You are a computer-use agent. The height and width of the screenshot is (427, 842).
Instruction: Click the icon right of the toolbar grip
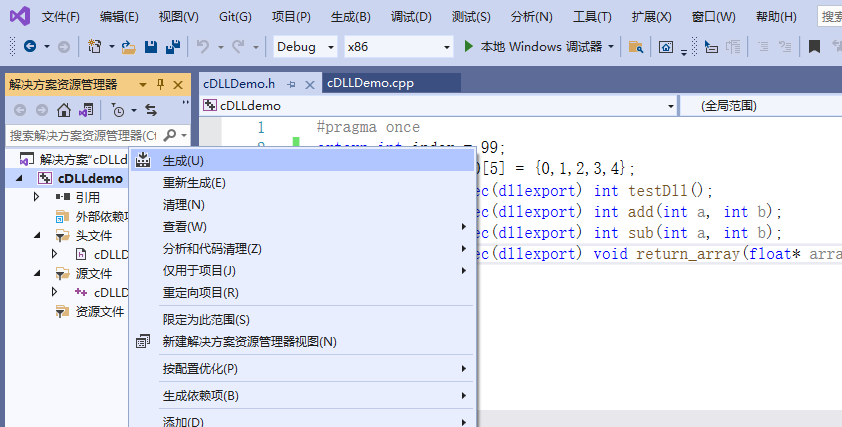pos(711,47)
